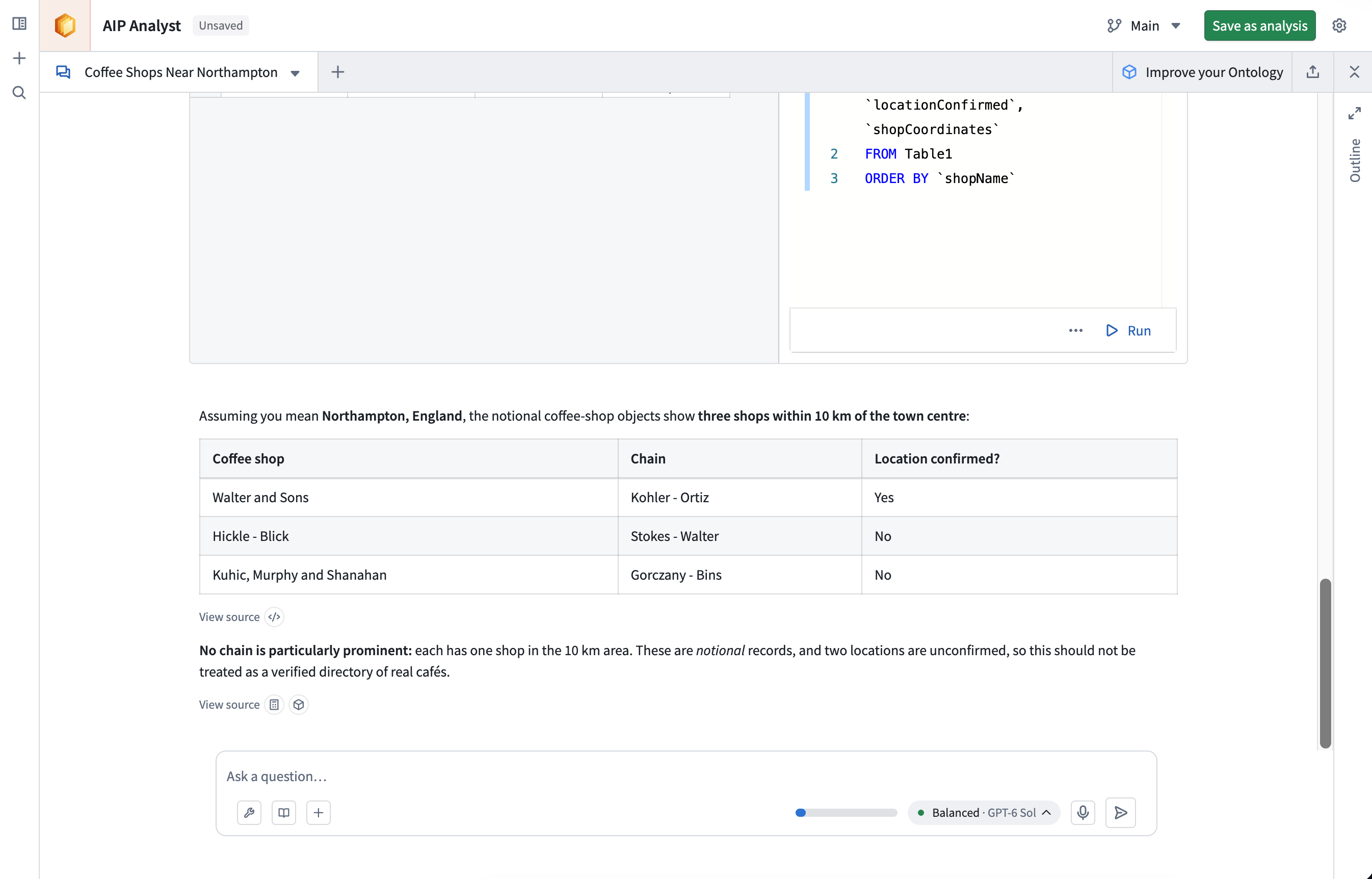Click the AIP Analyst hexagon logo
The height and width of the screenshot is (879, 1372).
click(x=65, y=25)
